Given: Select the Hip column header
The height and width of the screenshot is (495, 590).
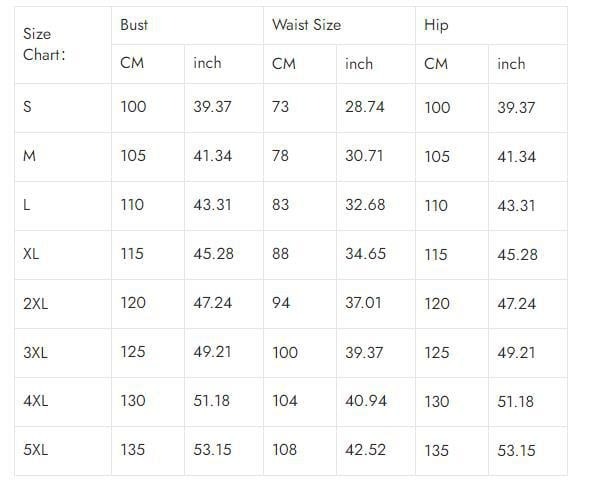Looking at the screenshot, I should point(491,25).
